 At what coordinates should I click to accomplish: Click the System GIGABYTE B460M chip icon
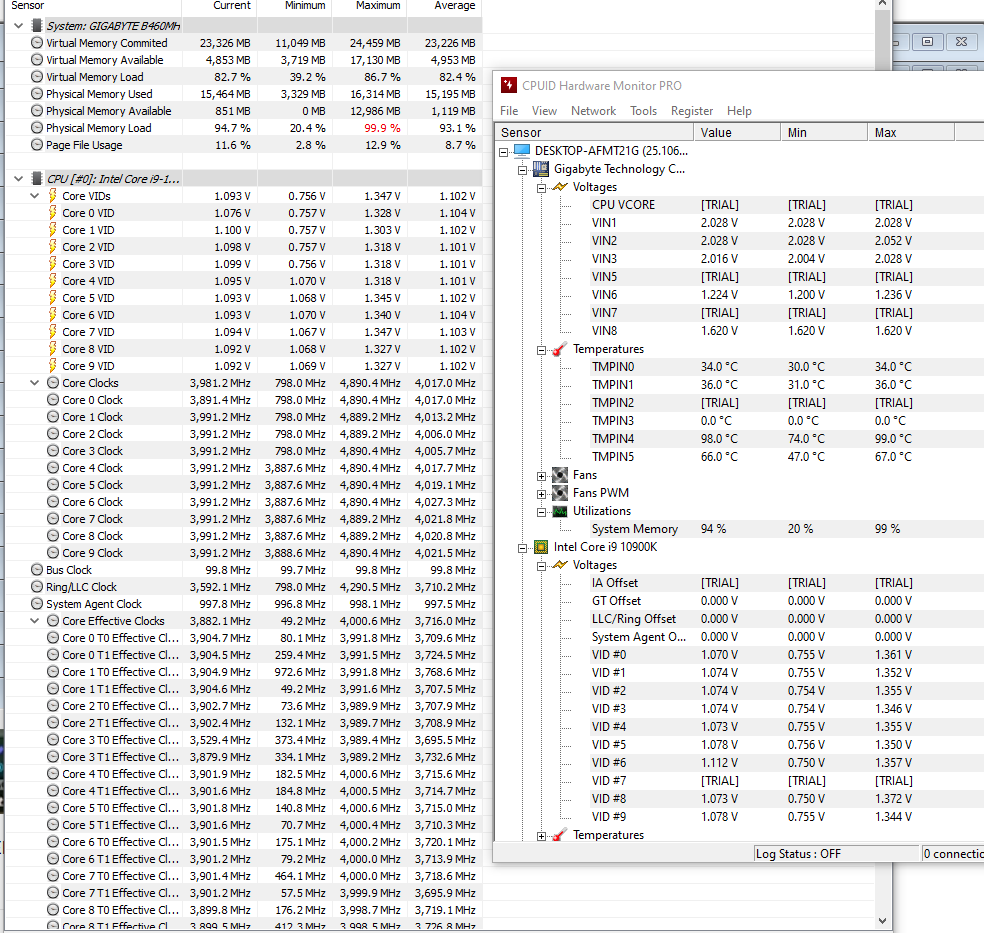(x=37, y=26)
